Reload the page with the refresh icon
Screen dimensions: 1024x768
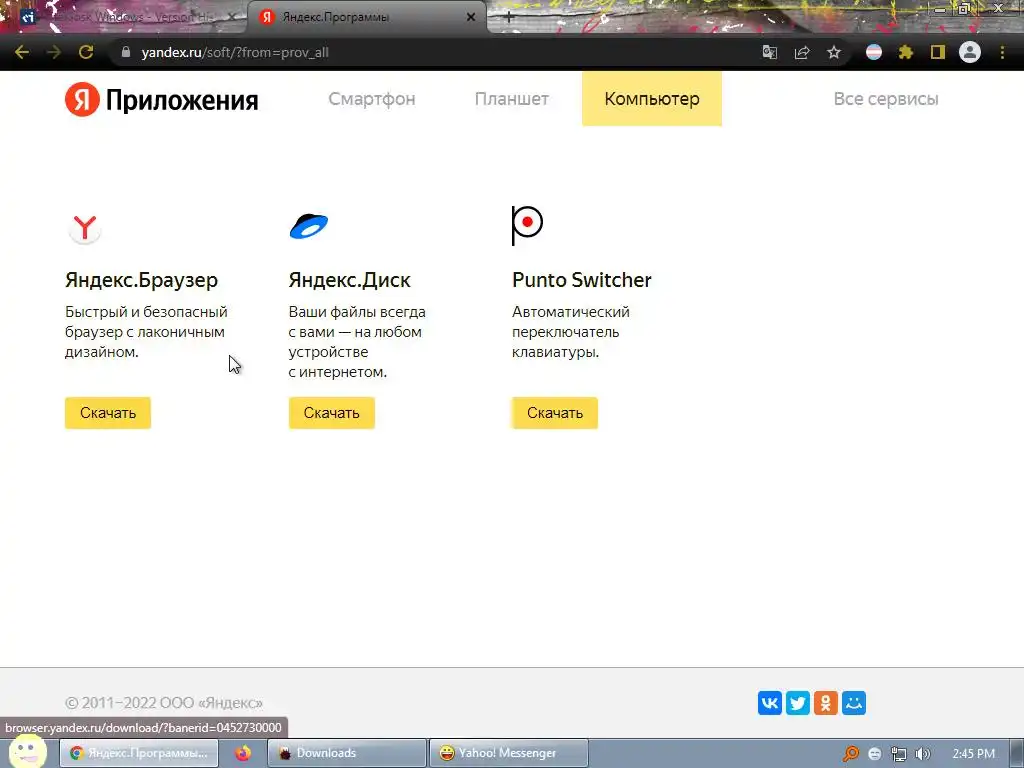[86, 52]
